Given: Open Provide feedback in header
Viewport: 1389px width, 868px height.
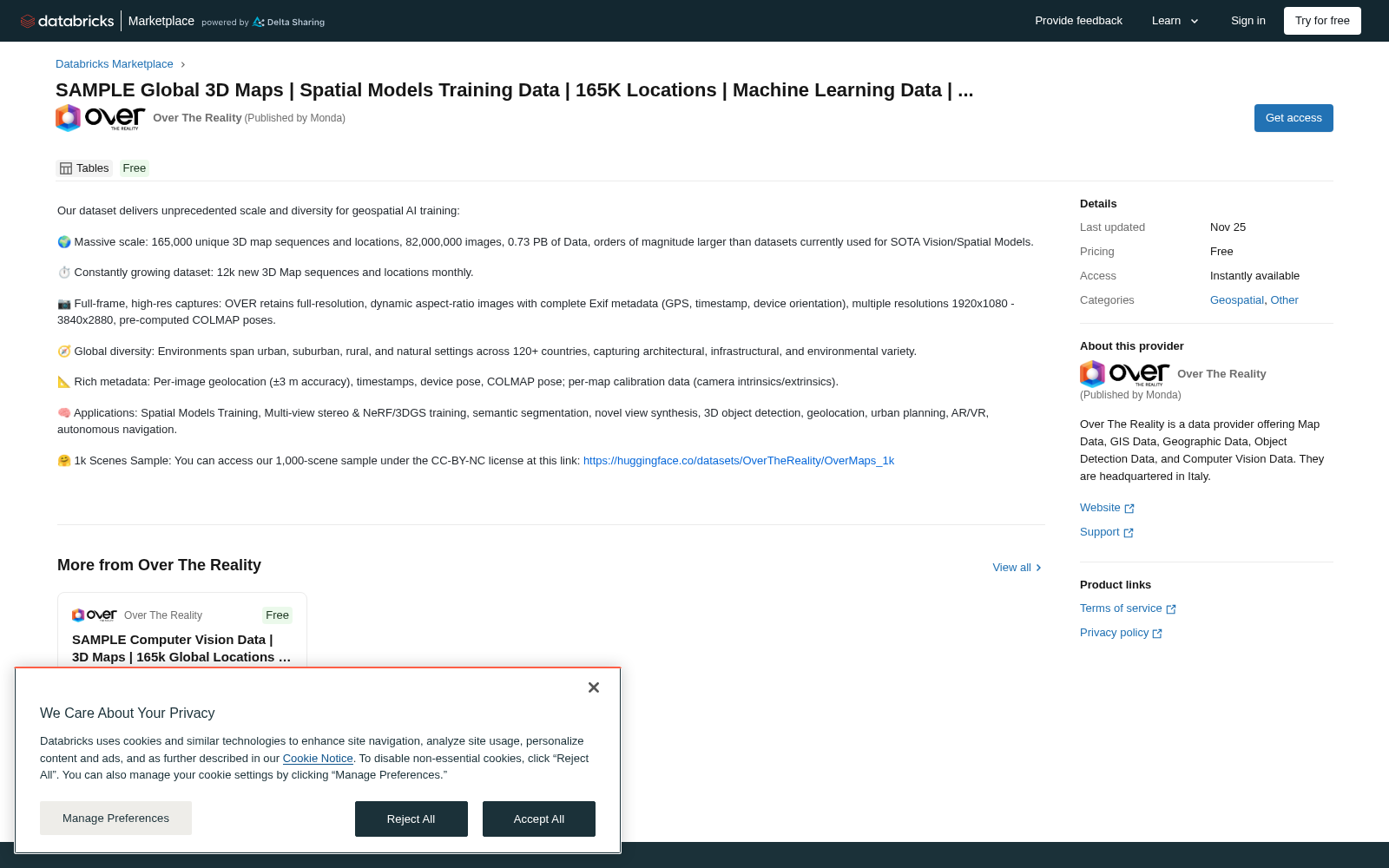Looking at the screenshot, I should [x=1078, y=21].
